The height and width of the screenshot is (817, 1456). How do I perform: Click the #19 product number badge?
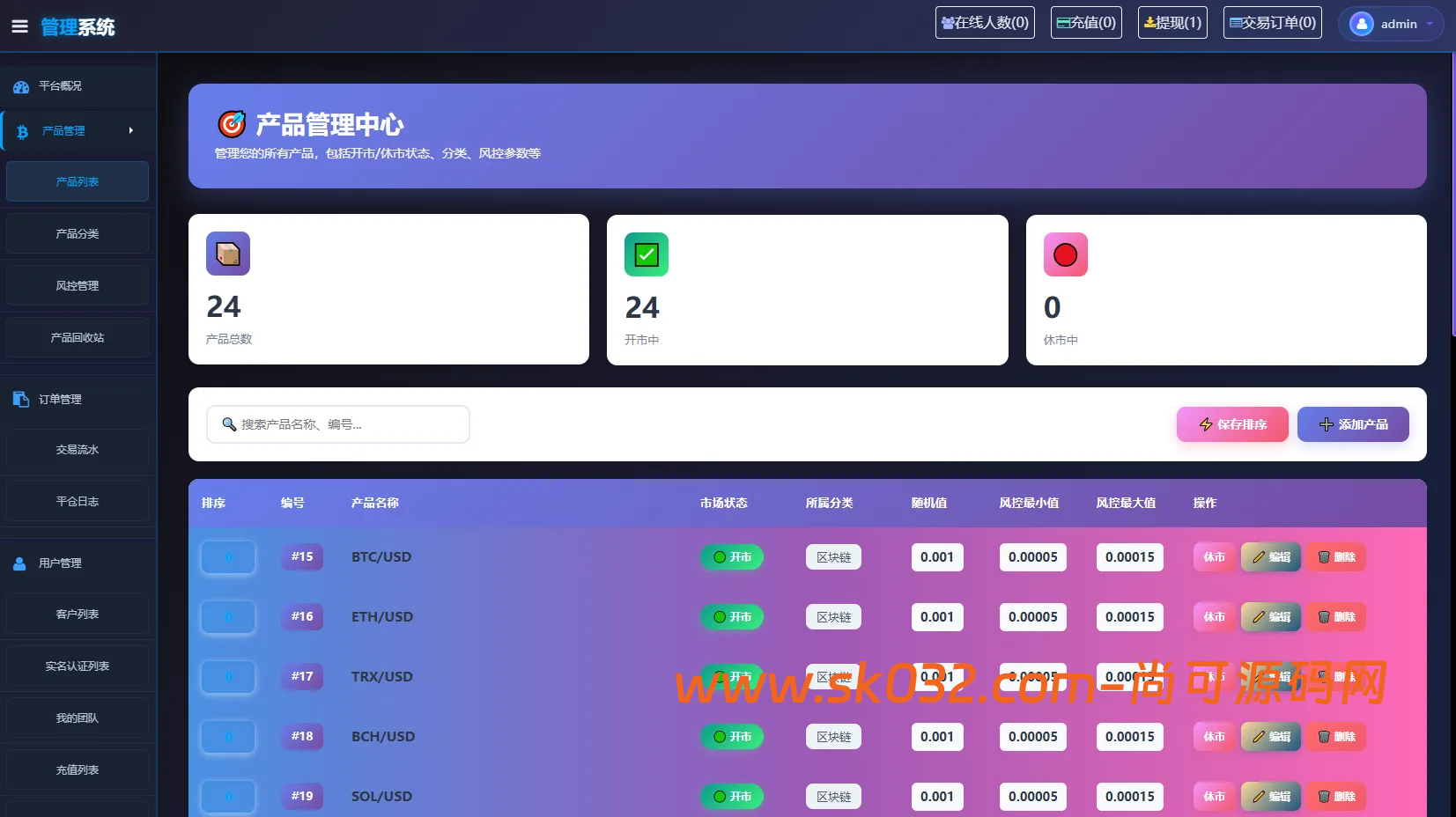pyautogui.click(x=302, y=796)
